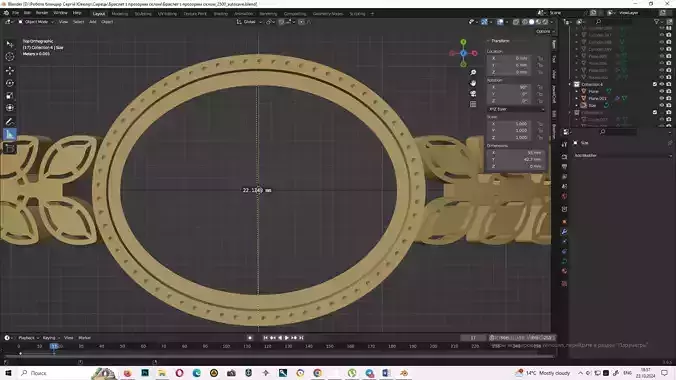The height and width of the screenshot is (380, 676).
Task: Click the Play animation button
Action: tap(287, 338)
